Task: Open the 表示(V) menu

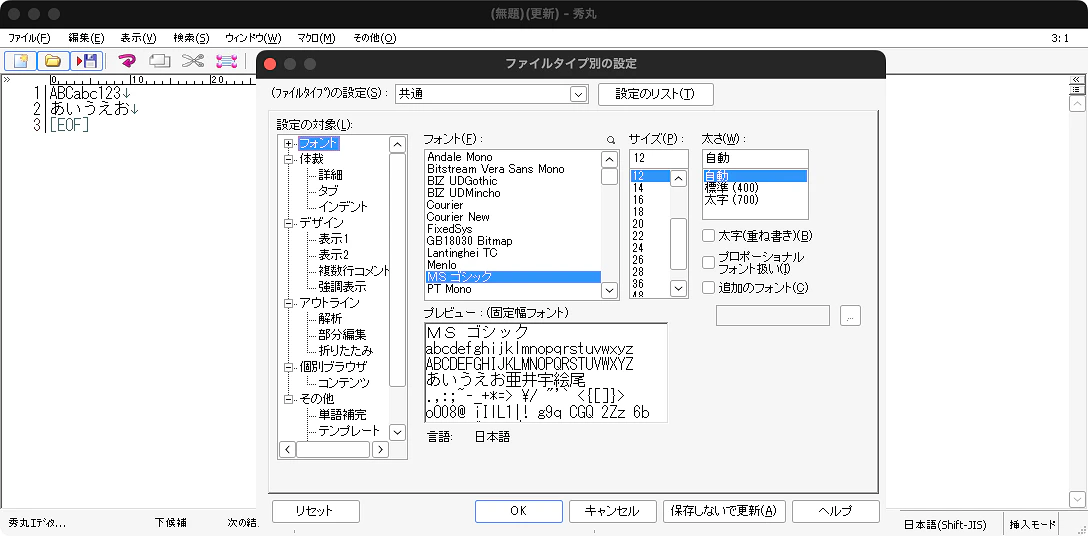Action: point(138,38)
